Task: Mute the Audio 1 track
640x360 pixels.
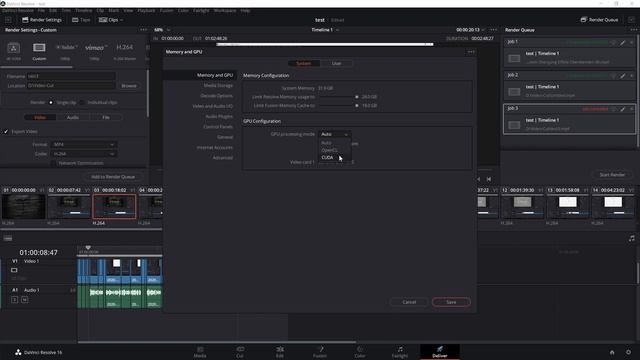Action: tap(24, 300)
